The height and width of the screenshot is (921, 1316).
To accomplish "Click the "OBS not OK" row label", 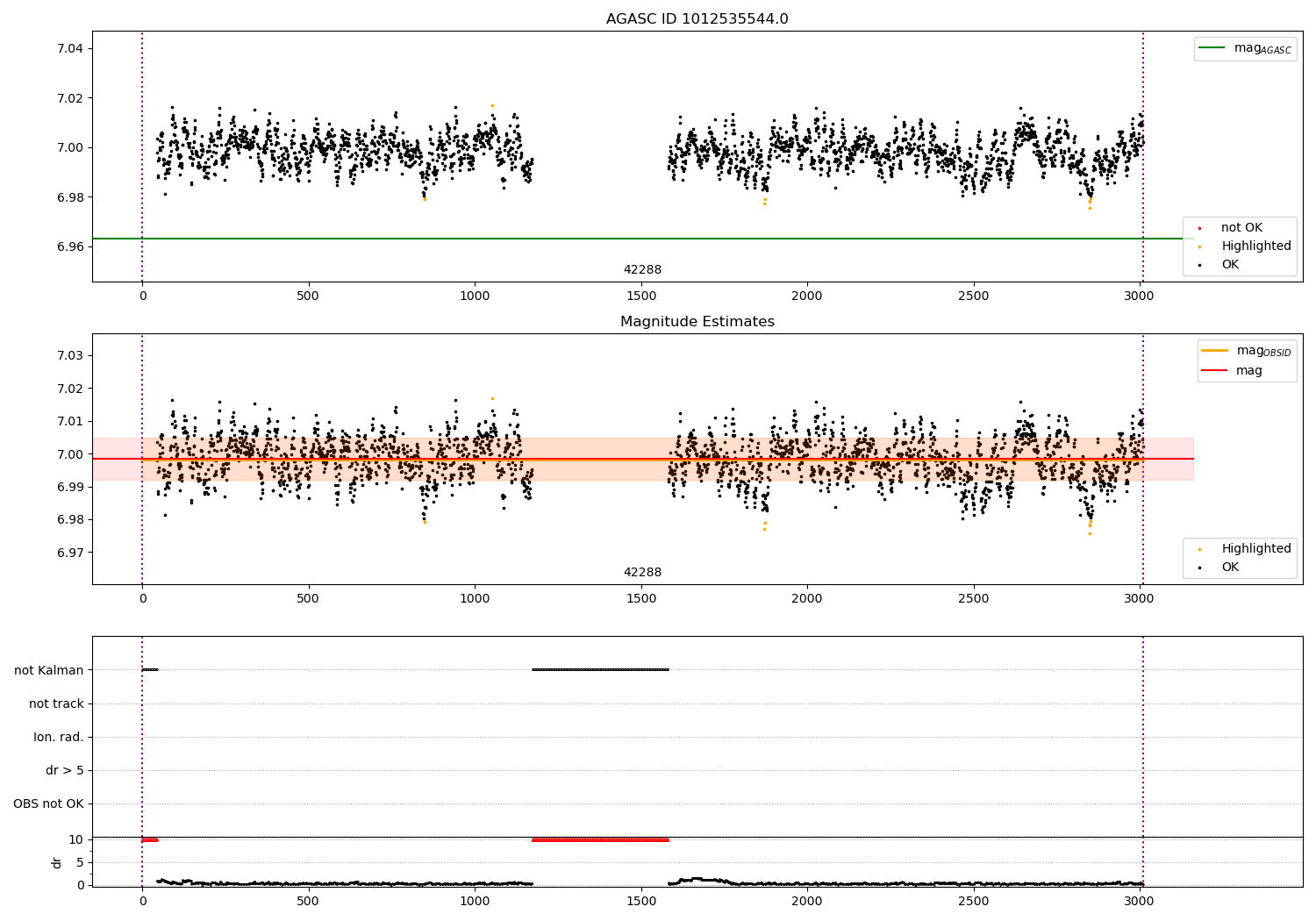I will [x=48, y=804].
